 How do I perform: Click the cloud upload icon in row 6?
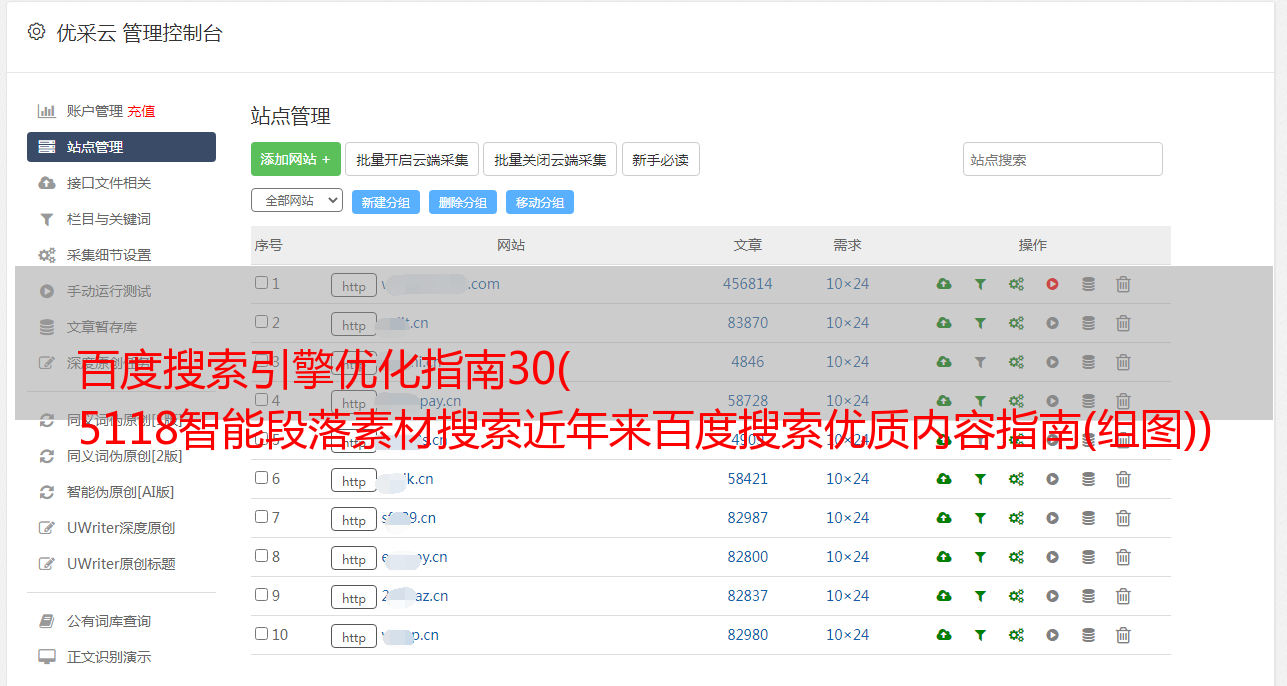[944, 479]
